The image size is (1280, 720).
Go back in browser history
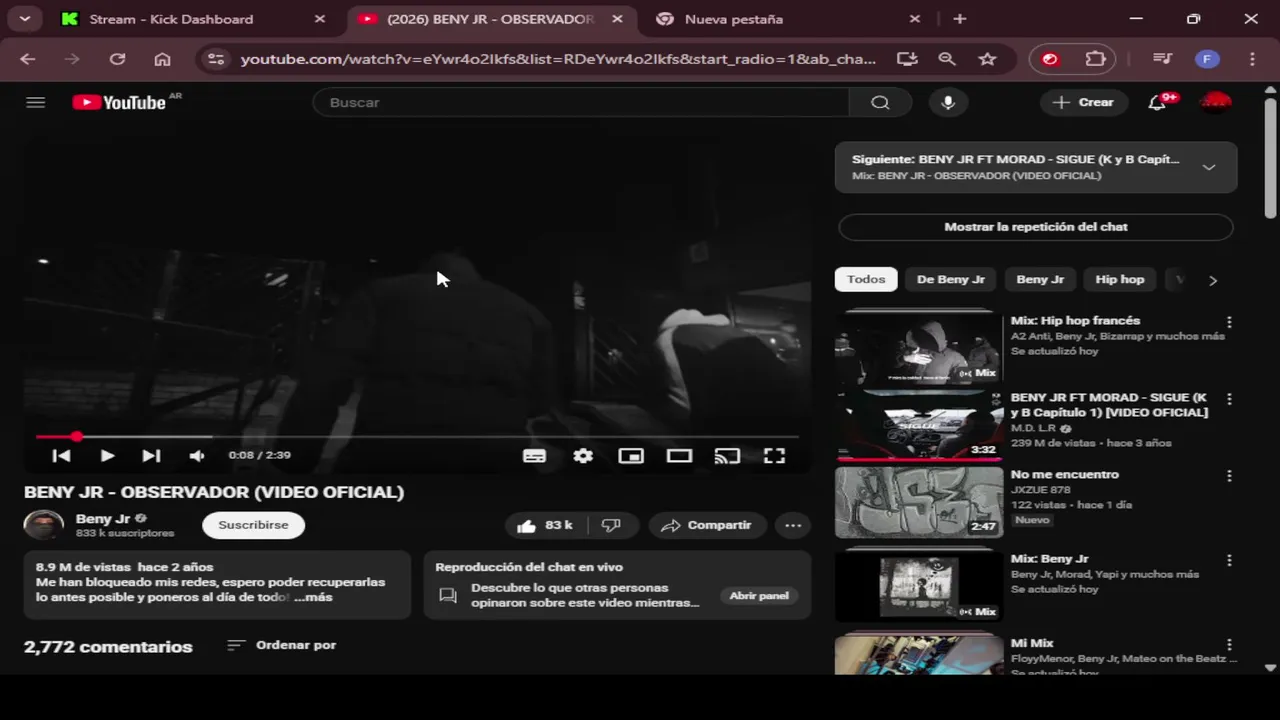point(28,59)
